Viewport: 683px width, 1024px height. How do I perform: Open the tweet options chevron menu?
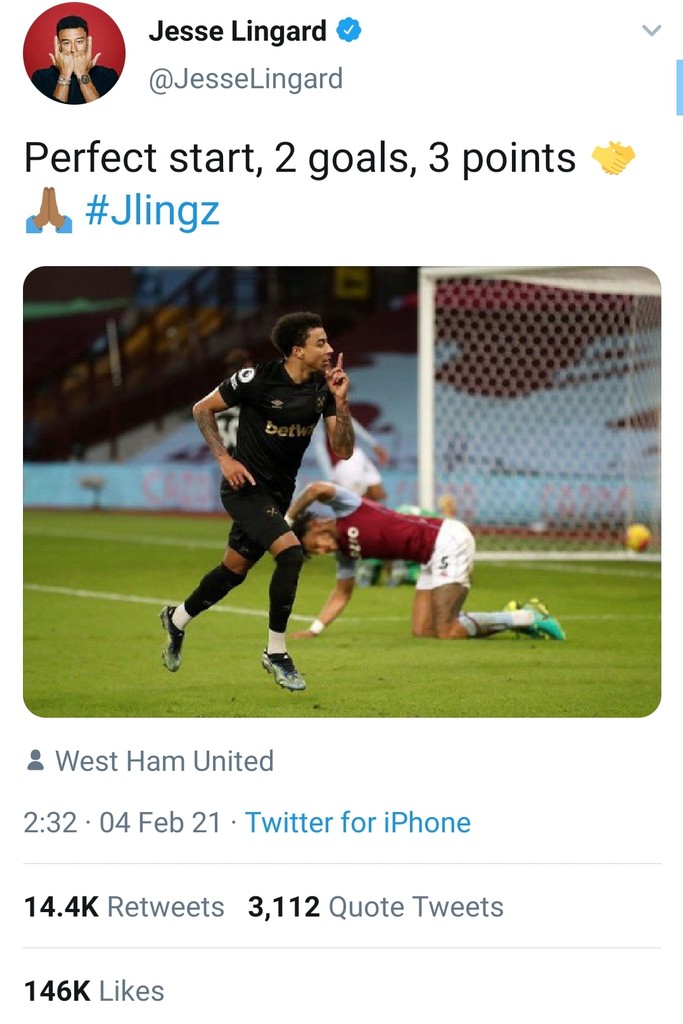[x=651, y=31]
